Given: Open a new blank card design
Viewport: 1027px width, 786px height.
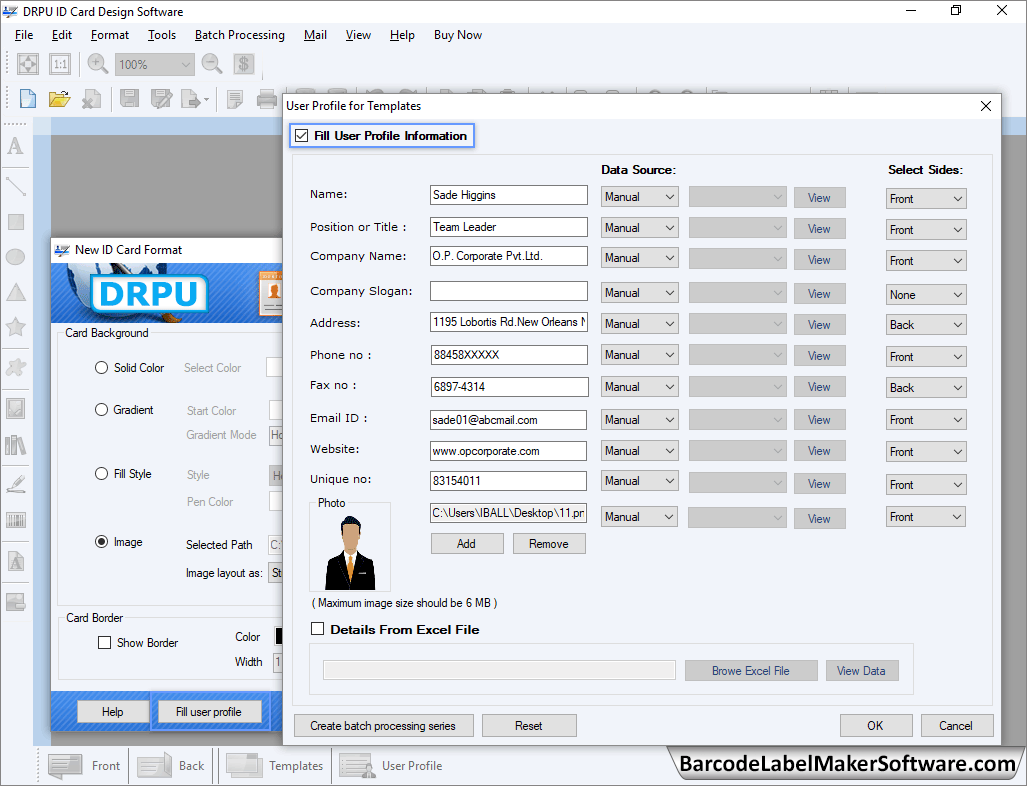Looking at the screenshot, I should (x=28, y=98).
